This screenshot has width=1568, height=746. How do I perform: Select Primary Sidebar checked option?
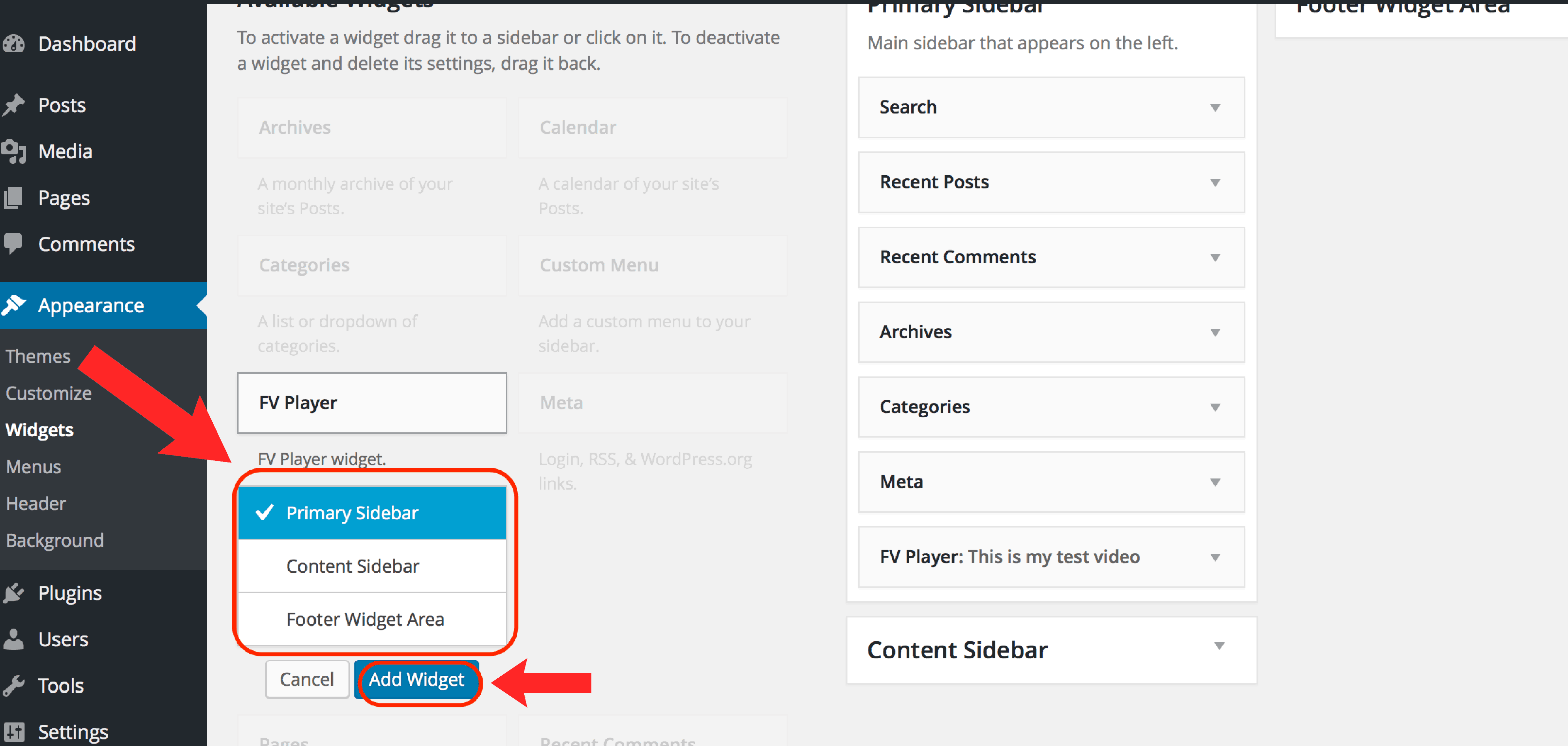(372, 513)
